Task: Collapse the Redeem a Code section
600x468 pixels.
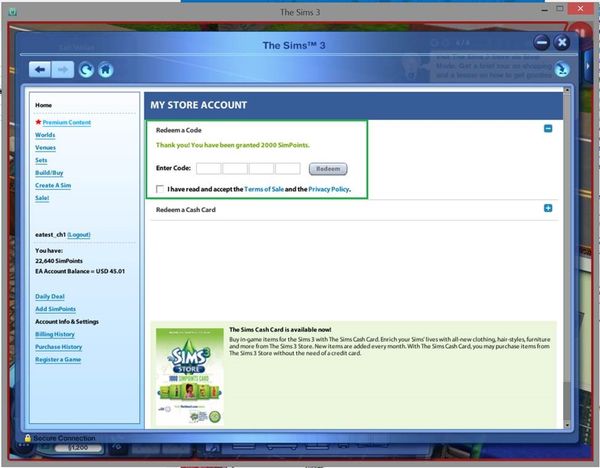Action: (x=548, y=128)
